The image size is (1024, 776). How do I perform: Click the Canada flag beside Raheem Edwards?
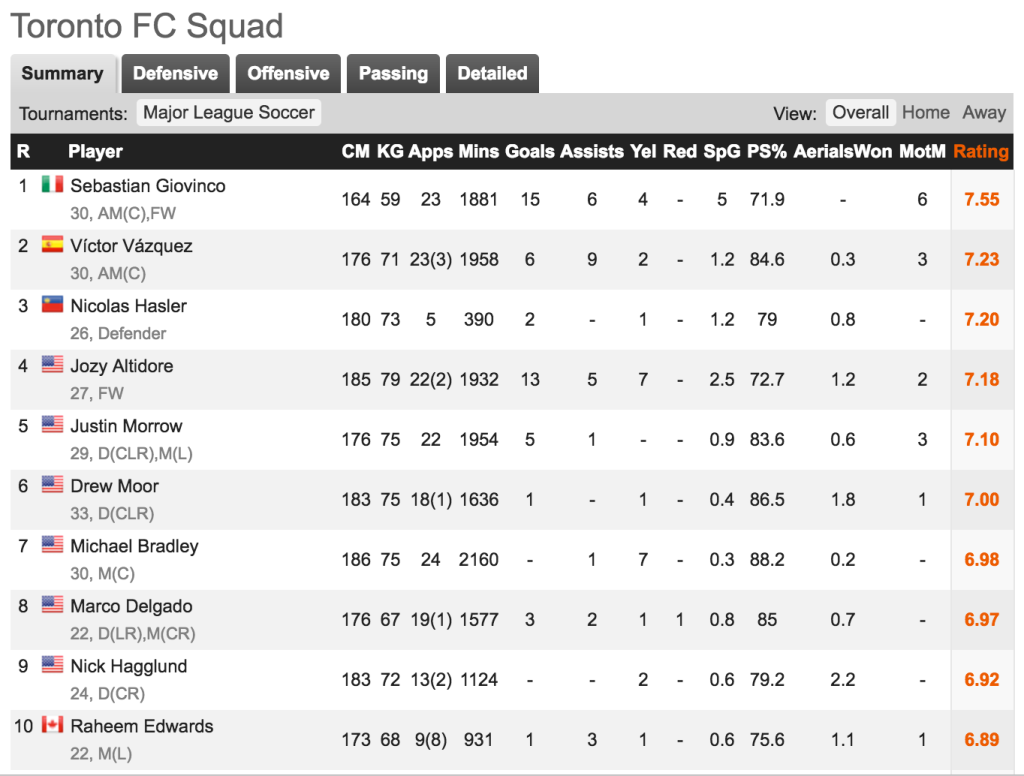pos(52,725)
